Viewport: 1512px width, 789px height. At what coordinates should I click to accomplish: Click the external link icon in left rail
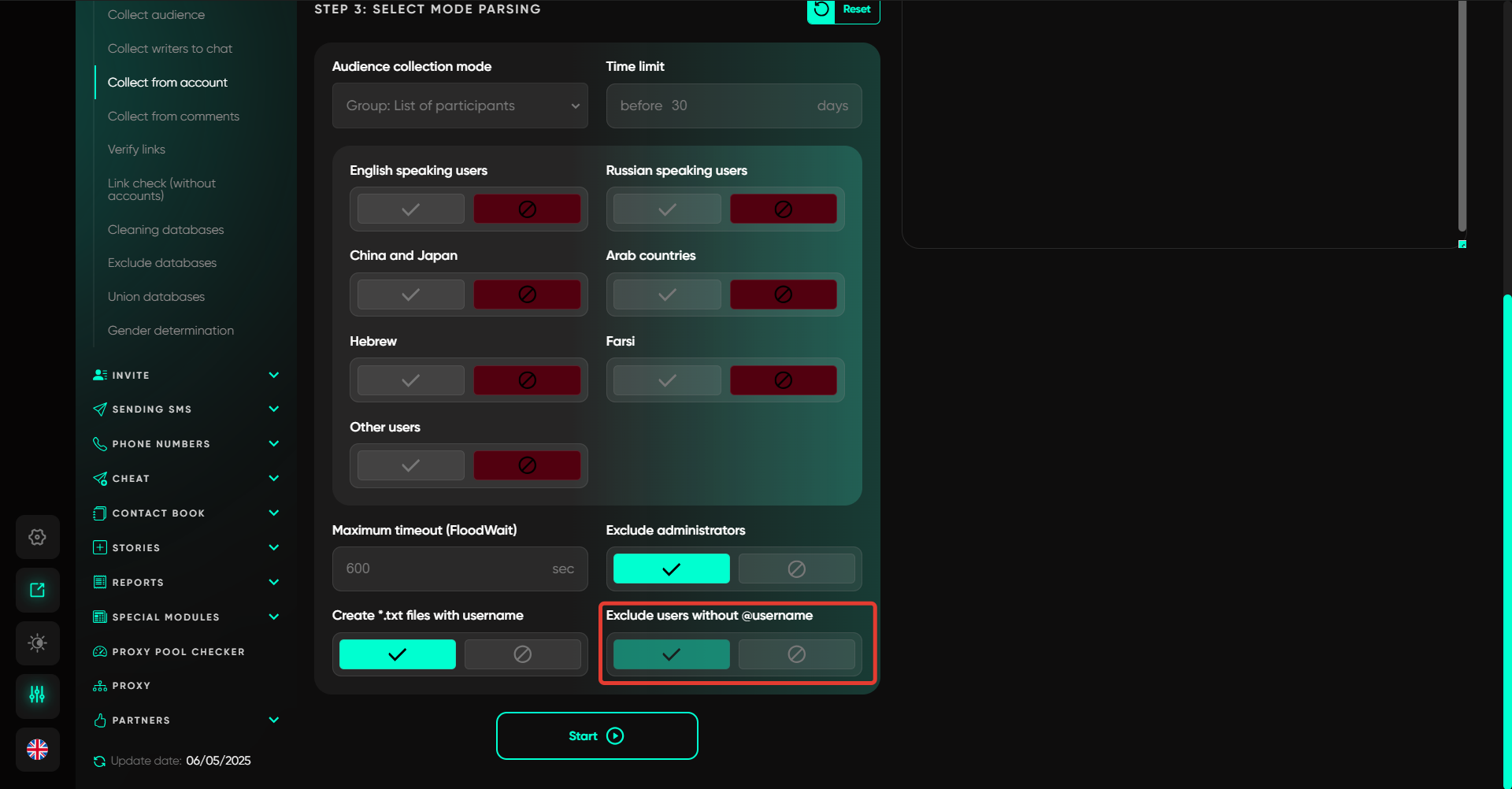tap(37, 590)
